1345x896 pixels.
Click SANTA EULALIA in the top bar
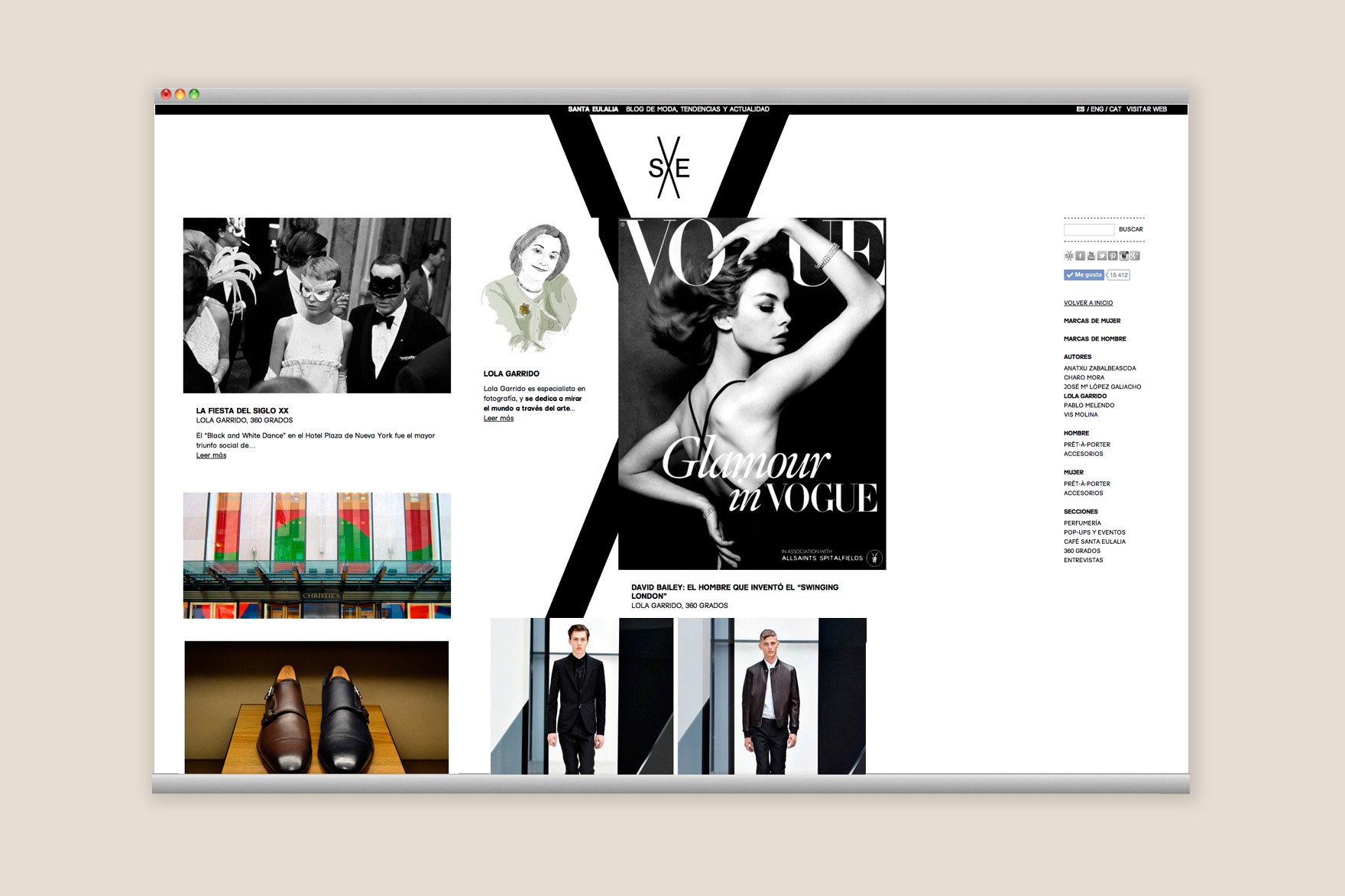(593, 109)
